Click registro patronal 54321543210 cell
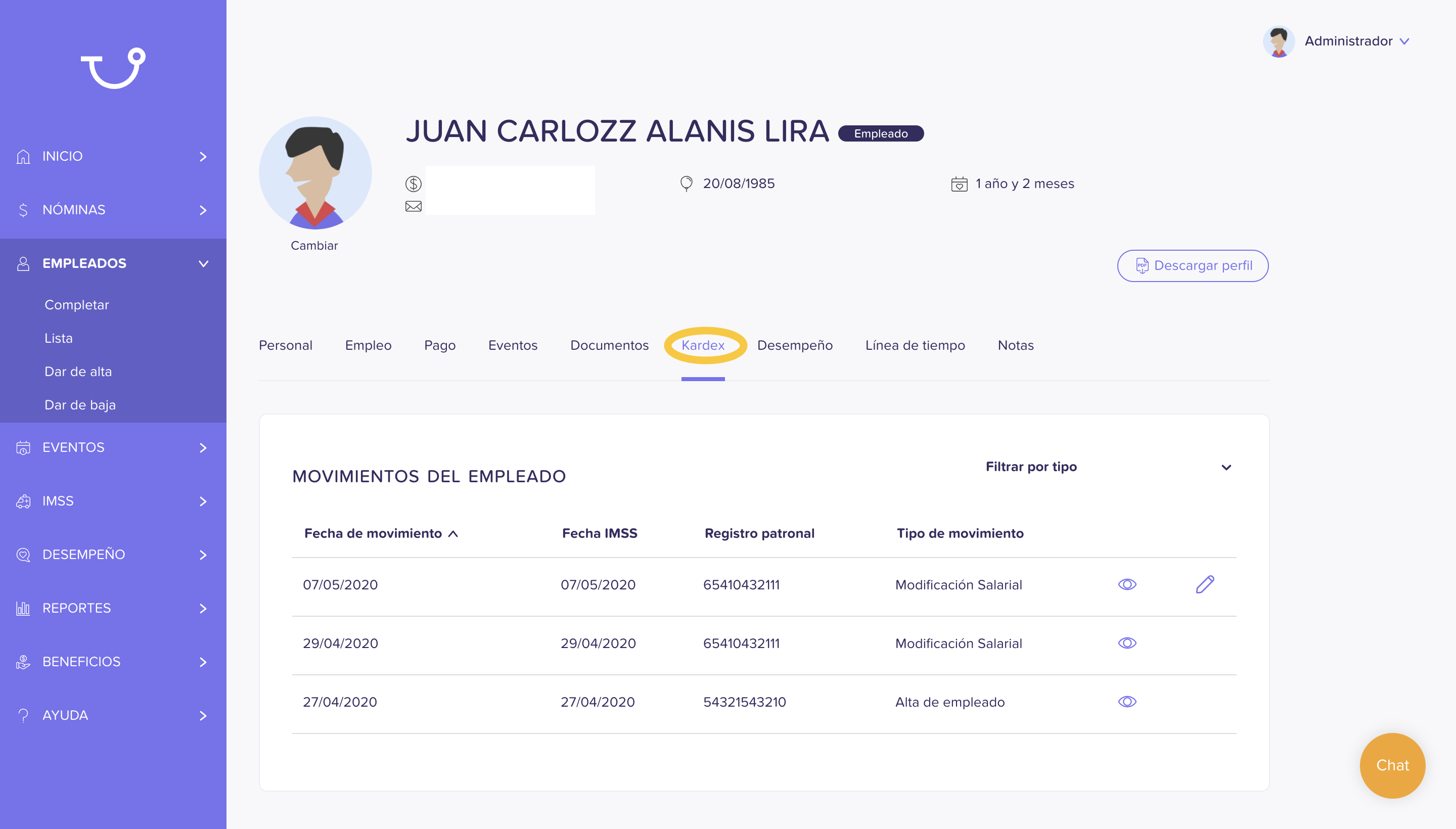Viewport: 1456px width, 829px height. [744, 702]
